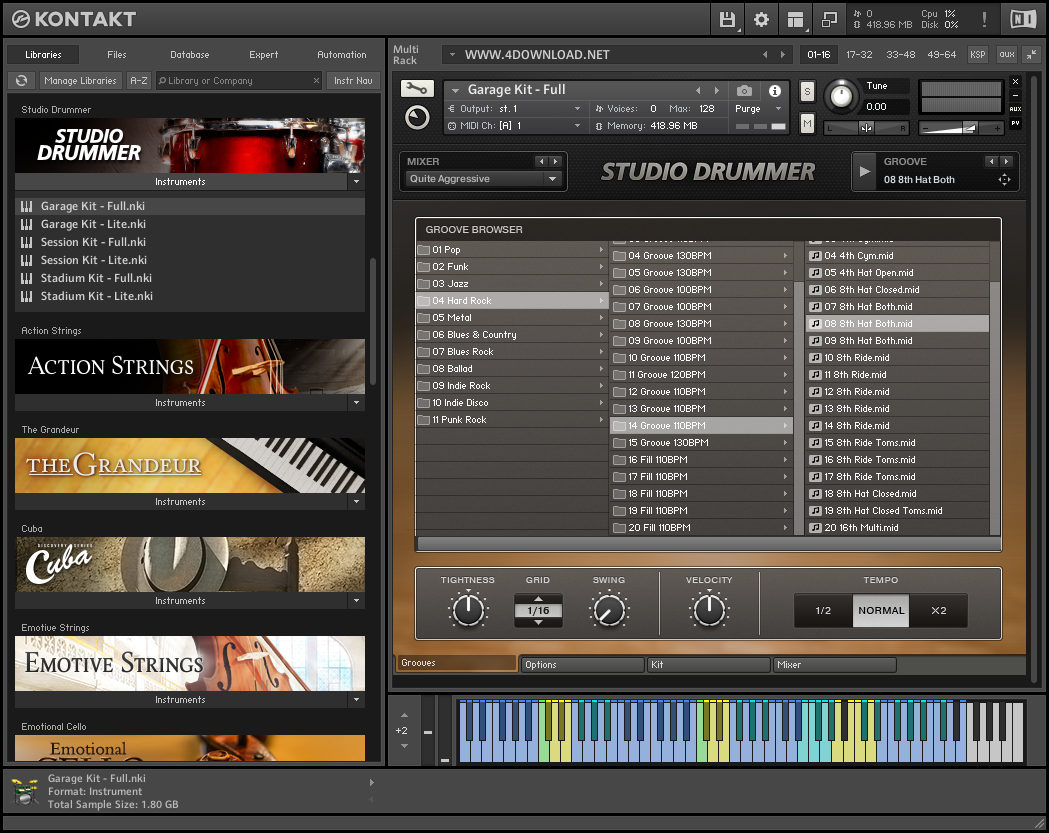Open the Options tab of Studio Drummer
Screen dimensions: 1049x833
pyautogui.click(x=582, y=664)
